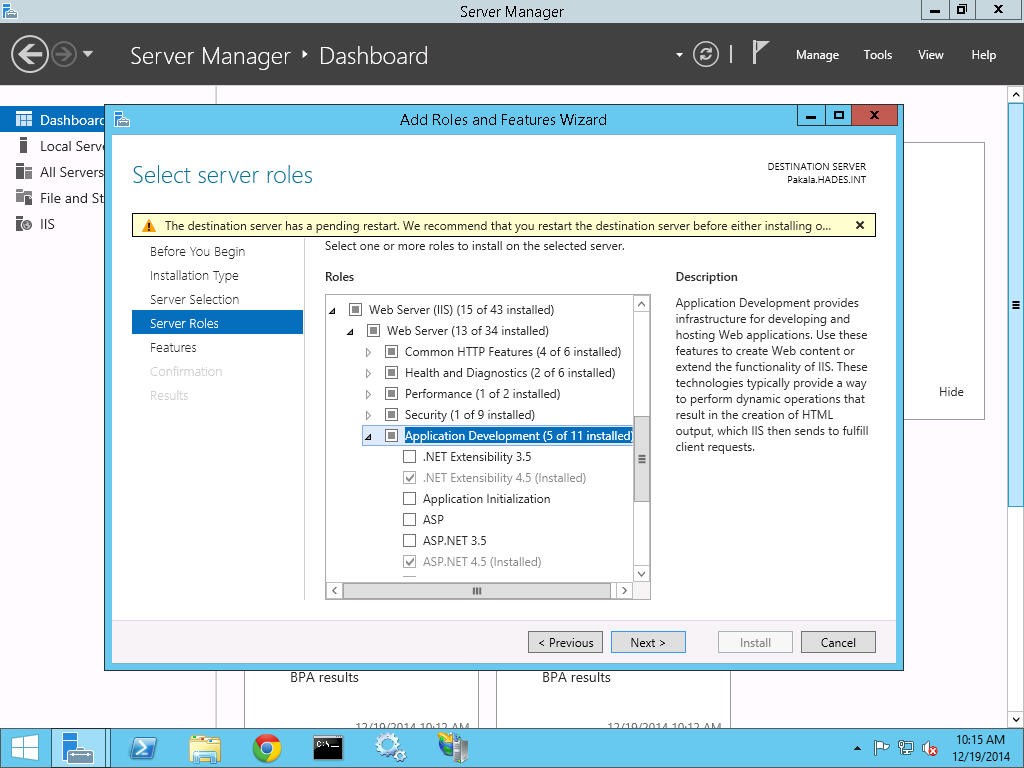
Task: Open the Manage menu
Action: tap(817, 55)
